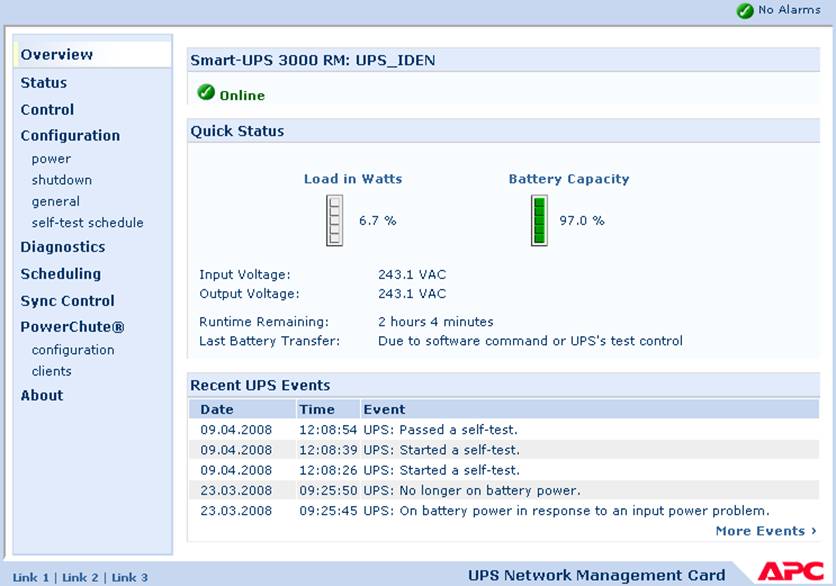Click the Battery Capacity green bar gauge

click(x=539, y=220)
